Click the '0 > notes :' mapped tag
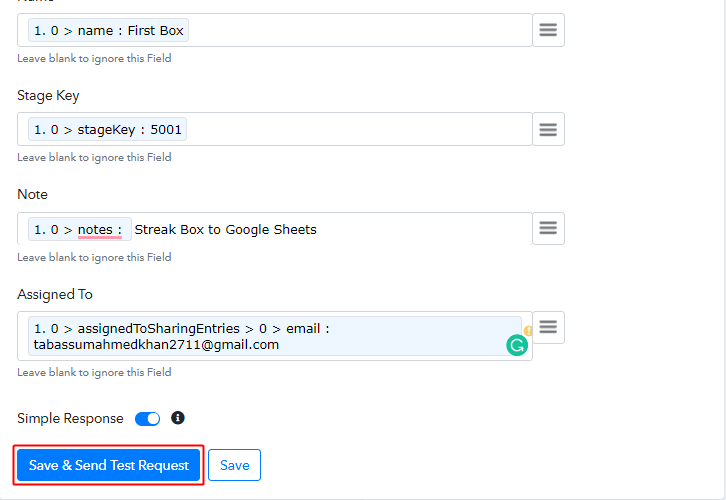 tap(79, 230)
